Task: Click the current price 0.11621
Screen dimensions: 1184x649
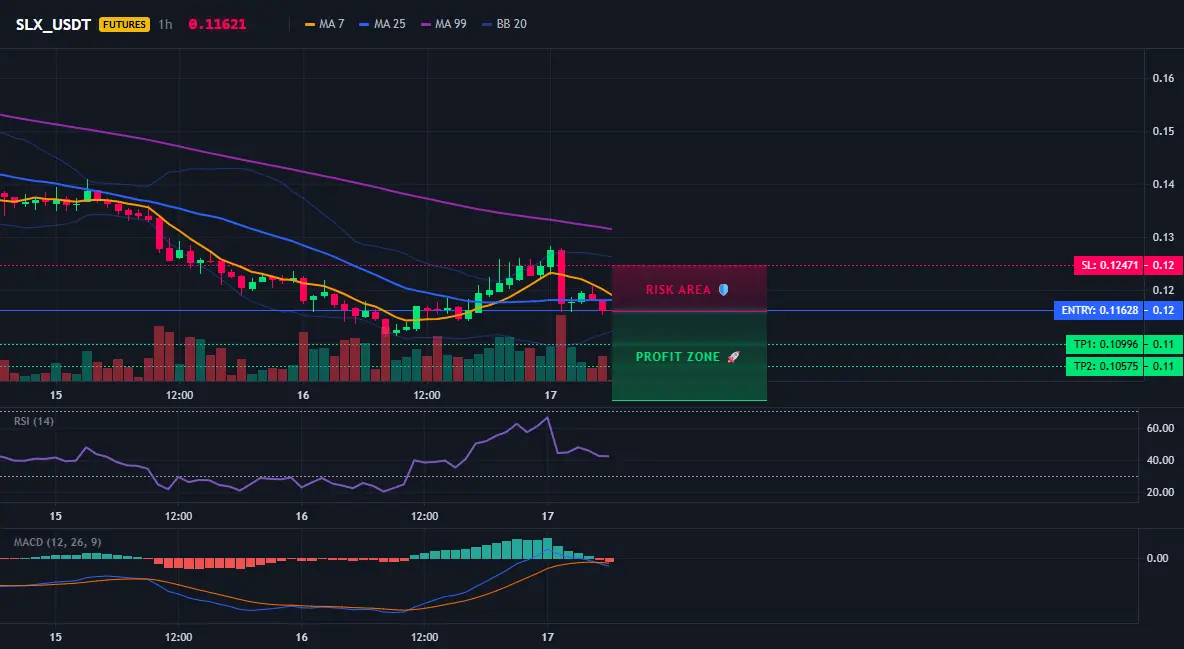Action: pyautogui.click(x=217, y=24)
